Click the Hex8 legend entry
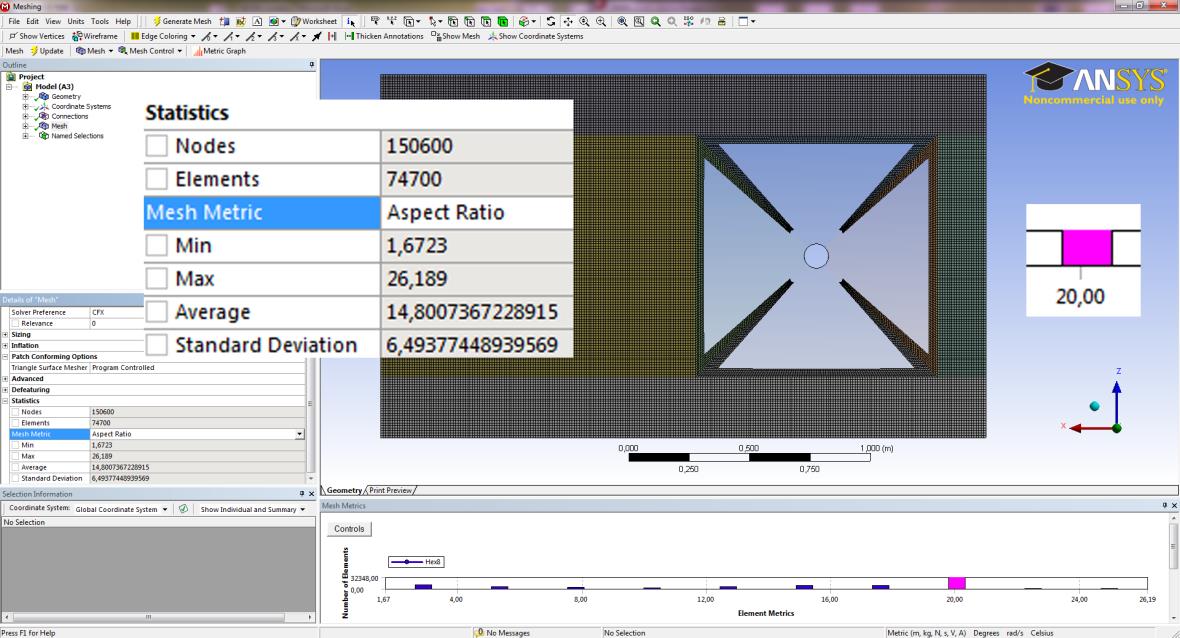This screenshot has height=638, width=1180. point(415,562)
